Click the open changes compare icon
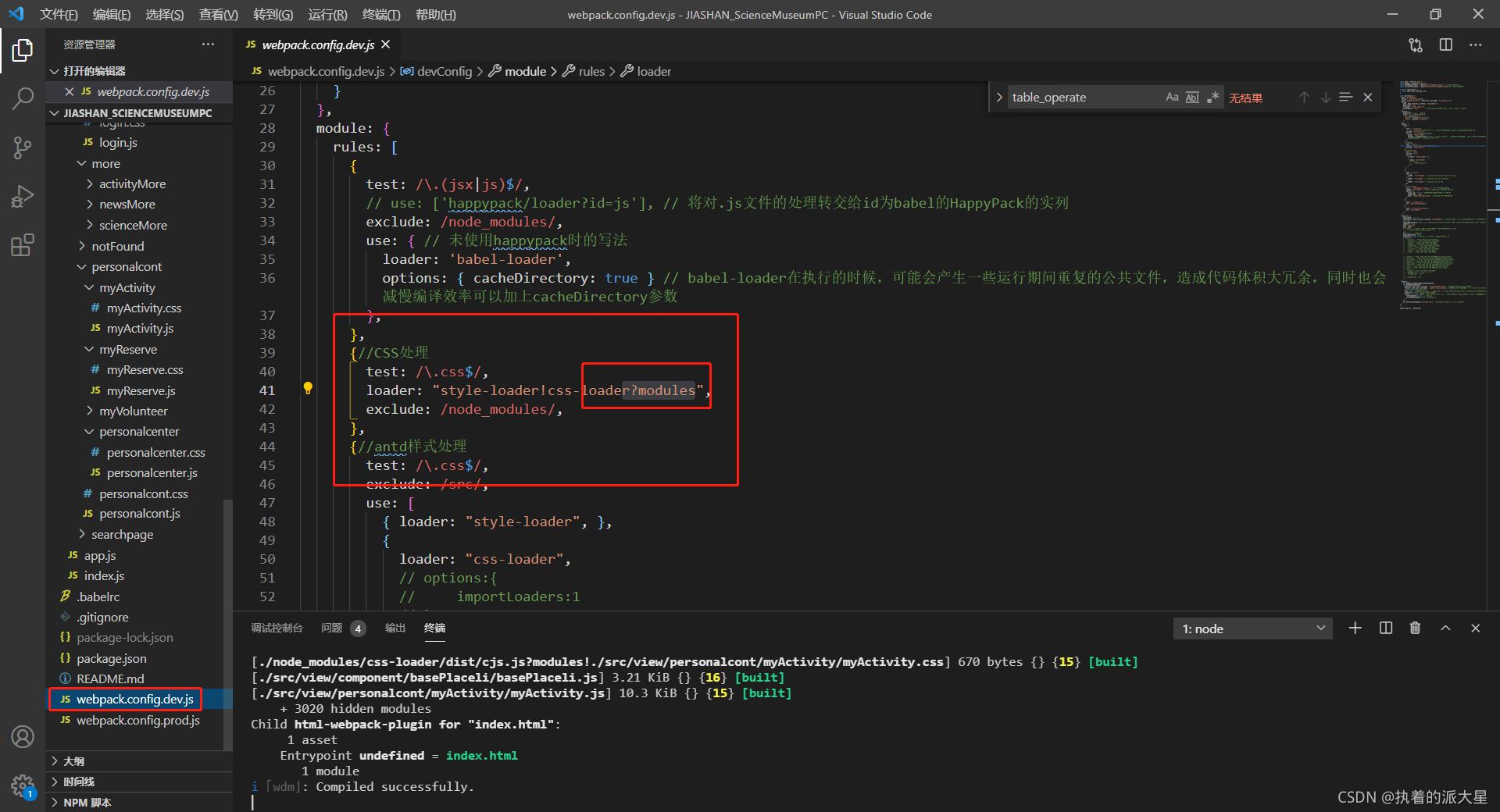Viewport: 1500px width, 812px height. 1416,45
